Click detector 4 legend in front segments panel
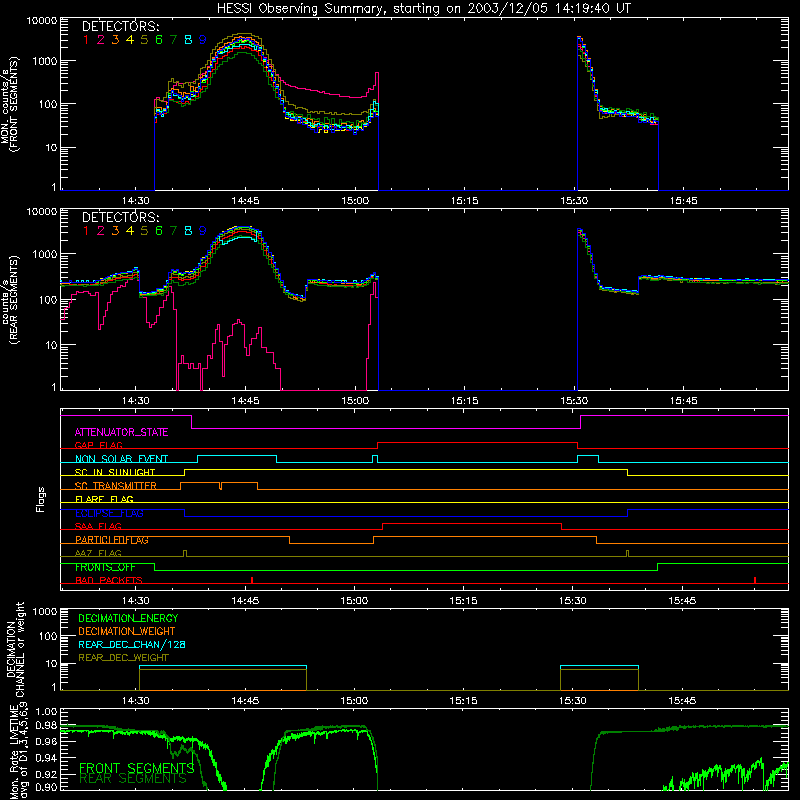 (130, 40)
